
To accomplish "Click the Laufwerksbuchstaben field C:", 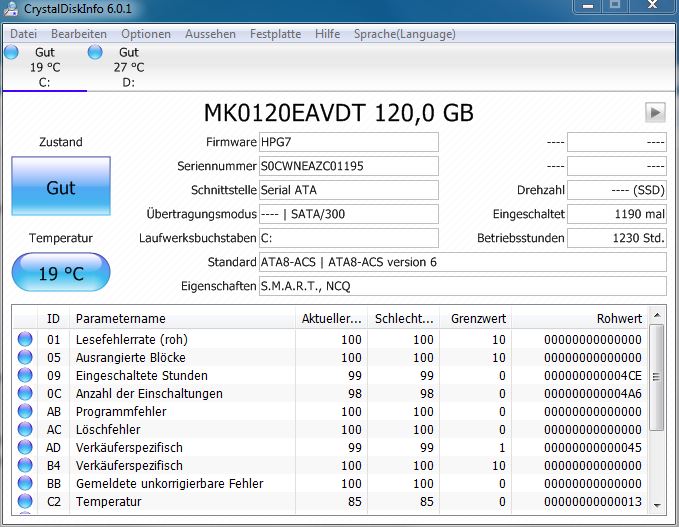I will 349,238.
